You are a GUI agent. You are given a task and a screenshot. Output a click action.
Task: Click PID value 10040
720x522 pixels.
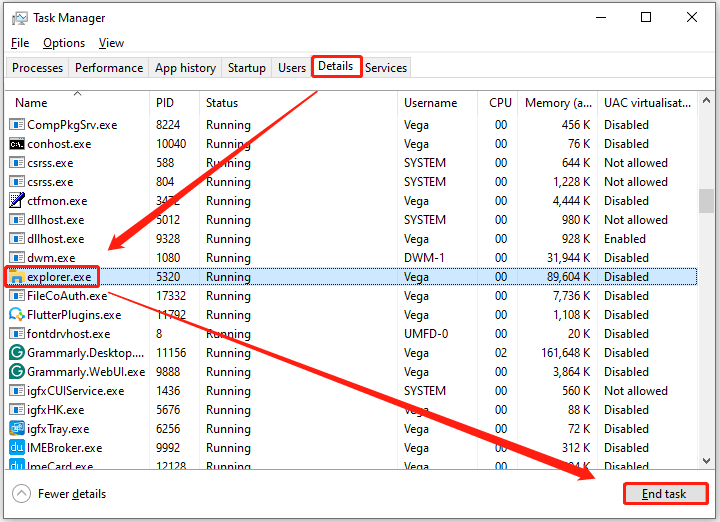click(171, 144)
